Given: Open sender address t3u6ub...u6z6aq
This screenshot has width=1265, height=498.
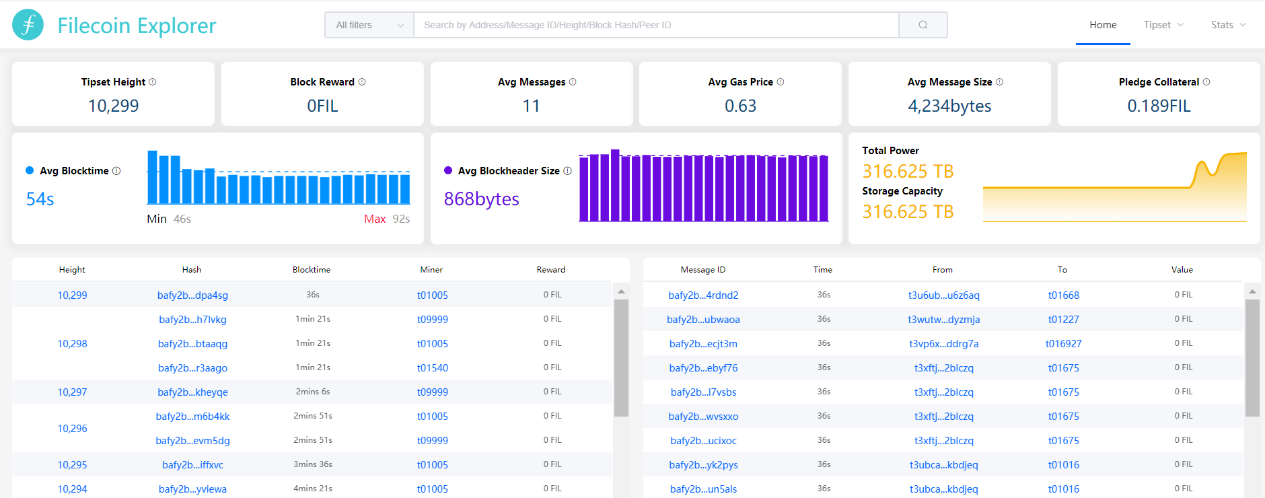Looking at the screenshot, I should [944, 295].
